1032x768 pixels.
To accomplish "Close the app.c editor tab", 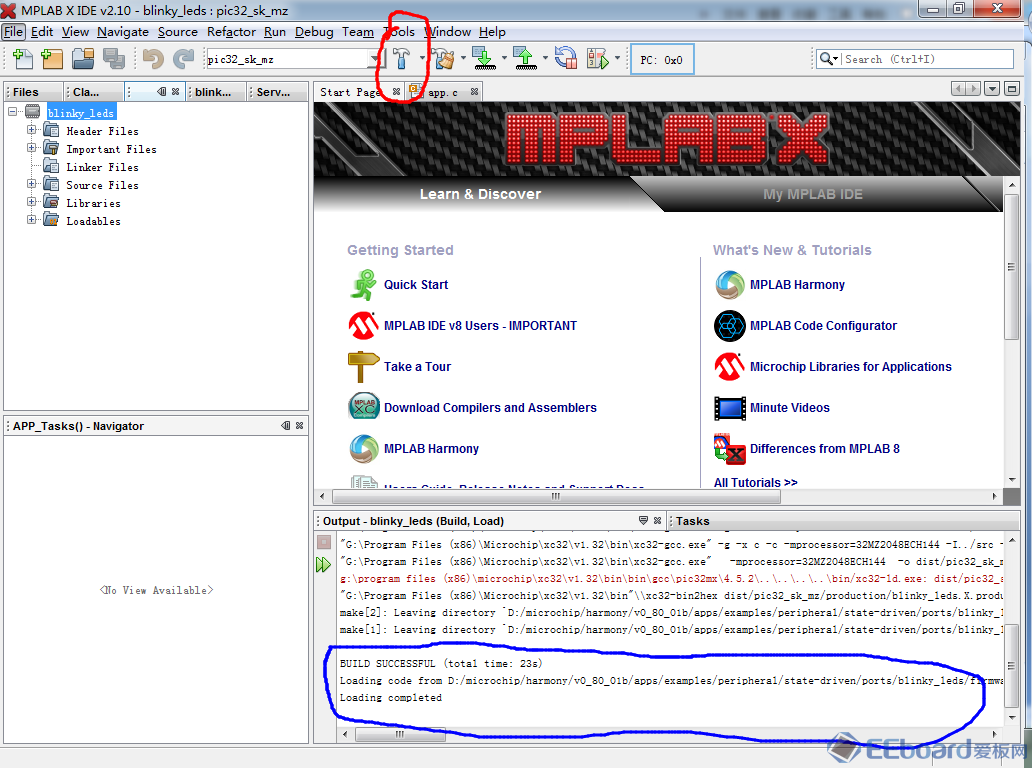I will 474,92.
